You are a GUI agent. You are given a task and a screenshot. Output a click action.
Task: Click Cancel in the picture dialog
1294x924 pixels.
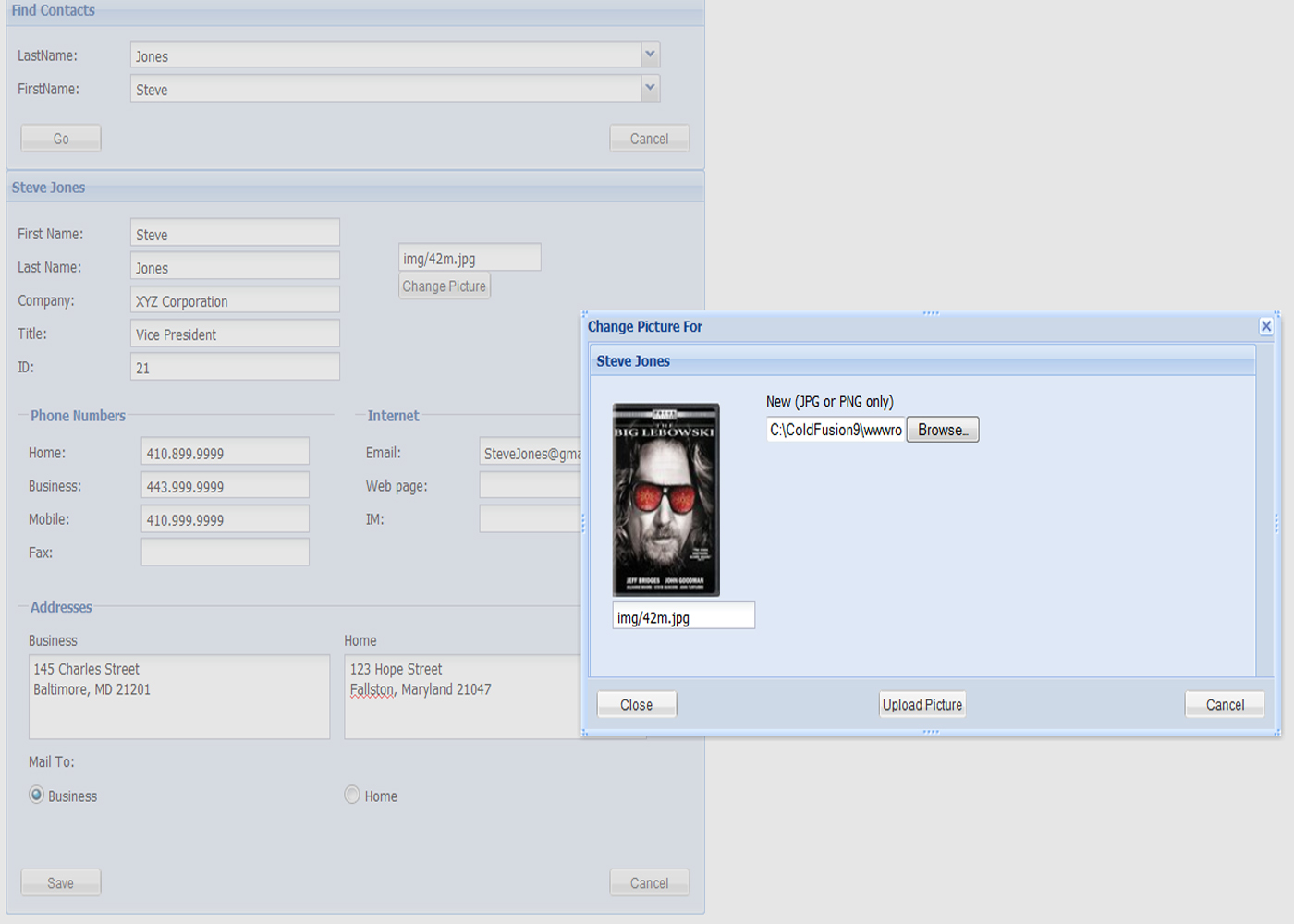tap(1224, 703)
